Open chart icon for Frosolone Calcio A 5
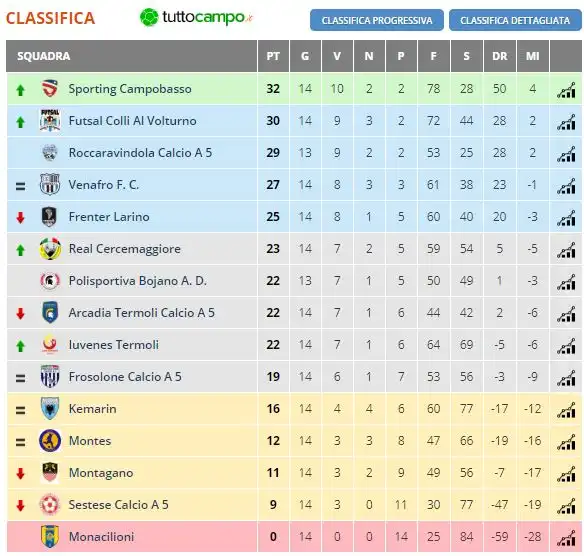The width and height of the screenshot is (584, 556). click(566, 378)
